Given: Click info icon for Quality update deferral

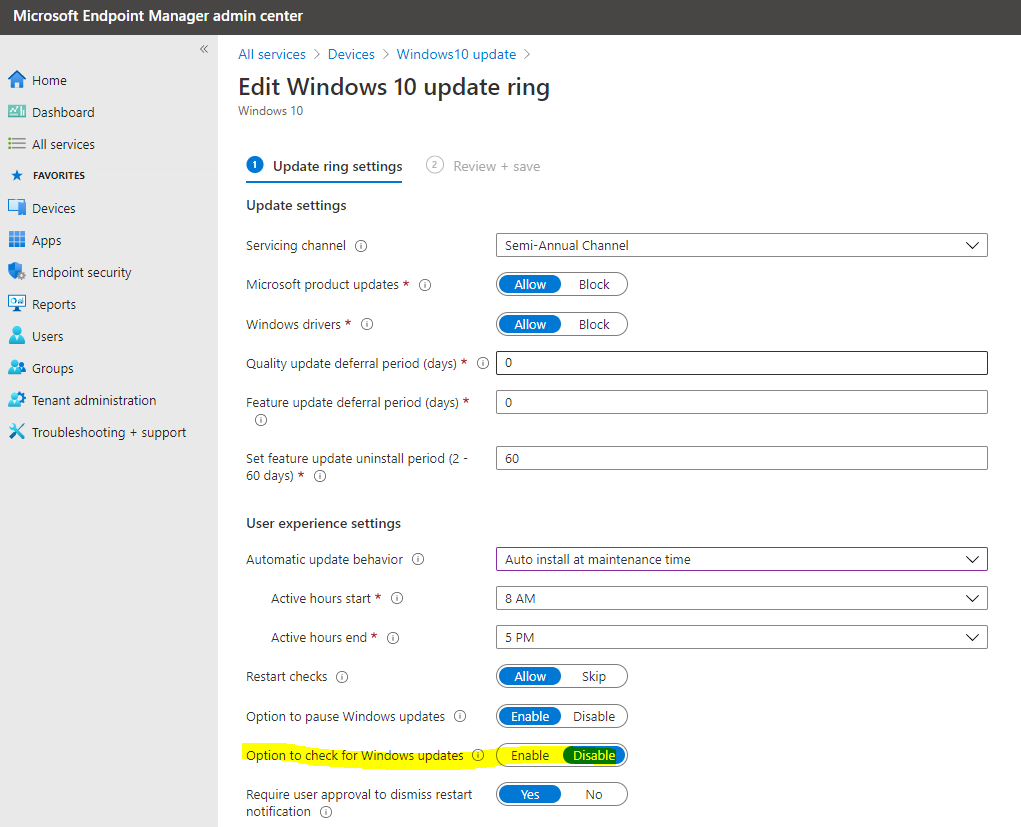Looking at the screenshot, I should tap(483, 363).
